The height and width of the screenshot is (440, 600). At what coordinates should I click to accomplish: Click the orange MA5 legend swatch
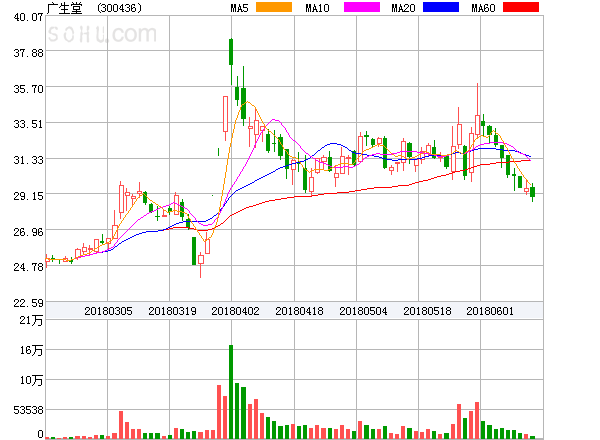[x=274, y=7]
